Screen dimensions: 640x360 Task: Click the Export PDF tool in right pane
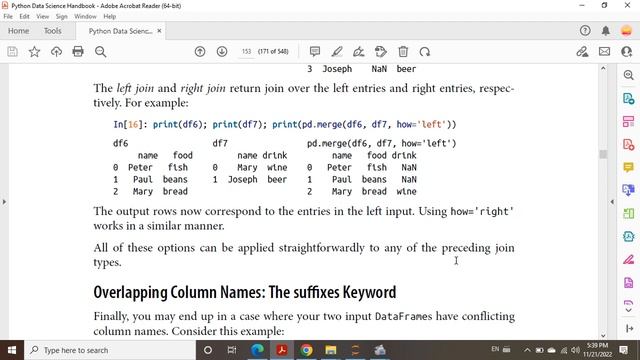tap(629, 98)
